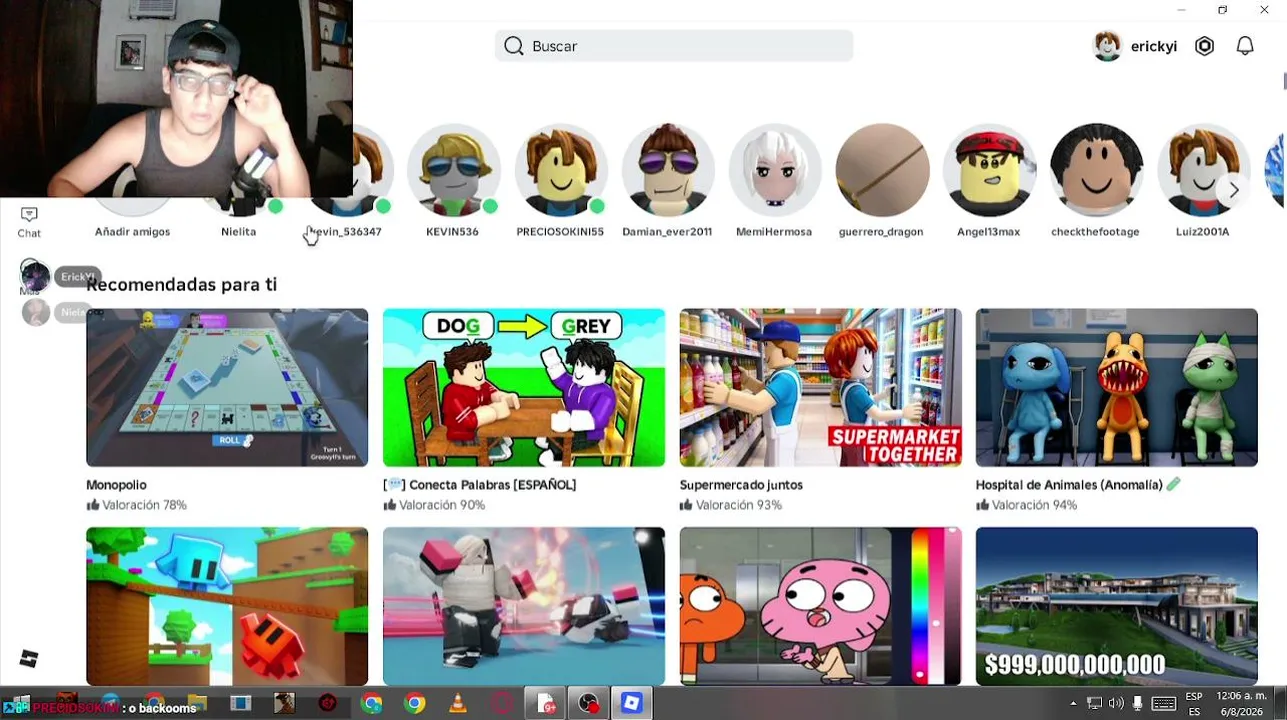Viewport: 1287px width, 720px height.
Task: Open the Gumball characters game thumbnail
Action: [x=820, y=606]
